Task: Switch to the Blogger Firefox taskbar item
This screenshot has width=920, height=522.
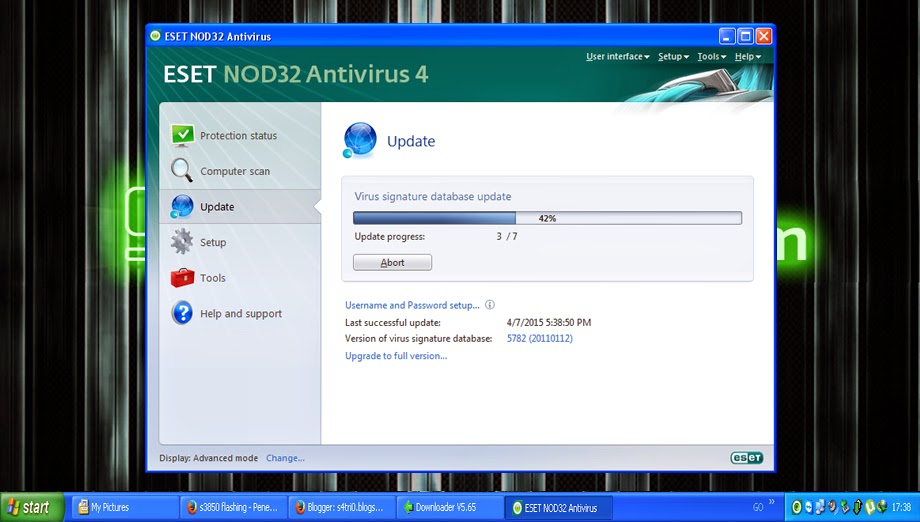Action: tap(342, 507)
